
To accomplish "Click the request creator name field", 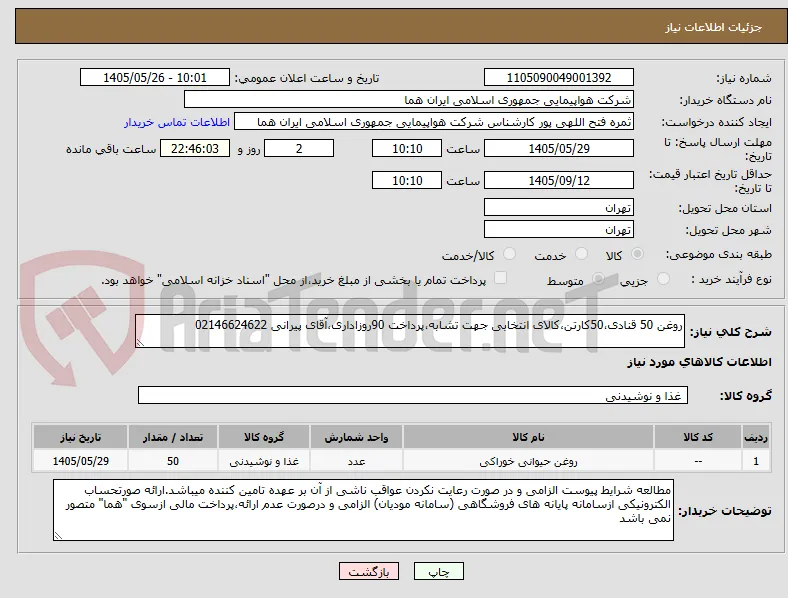I will coord(434,122).
